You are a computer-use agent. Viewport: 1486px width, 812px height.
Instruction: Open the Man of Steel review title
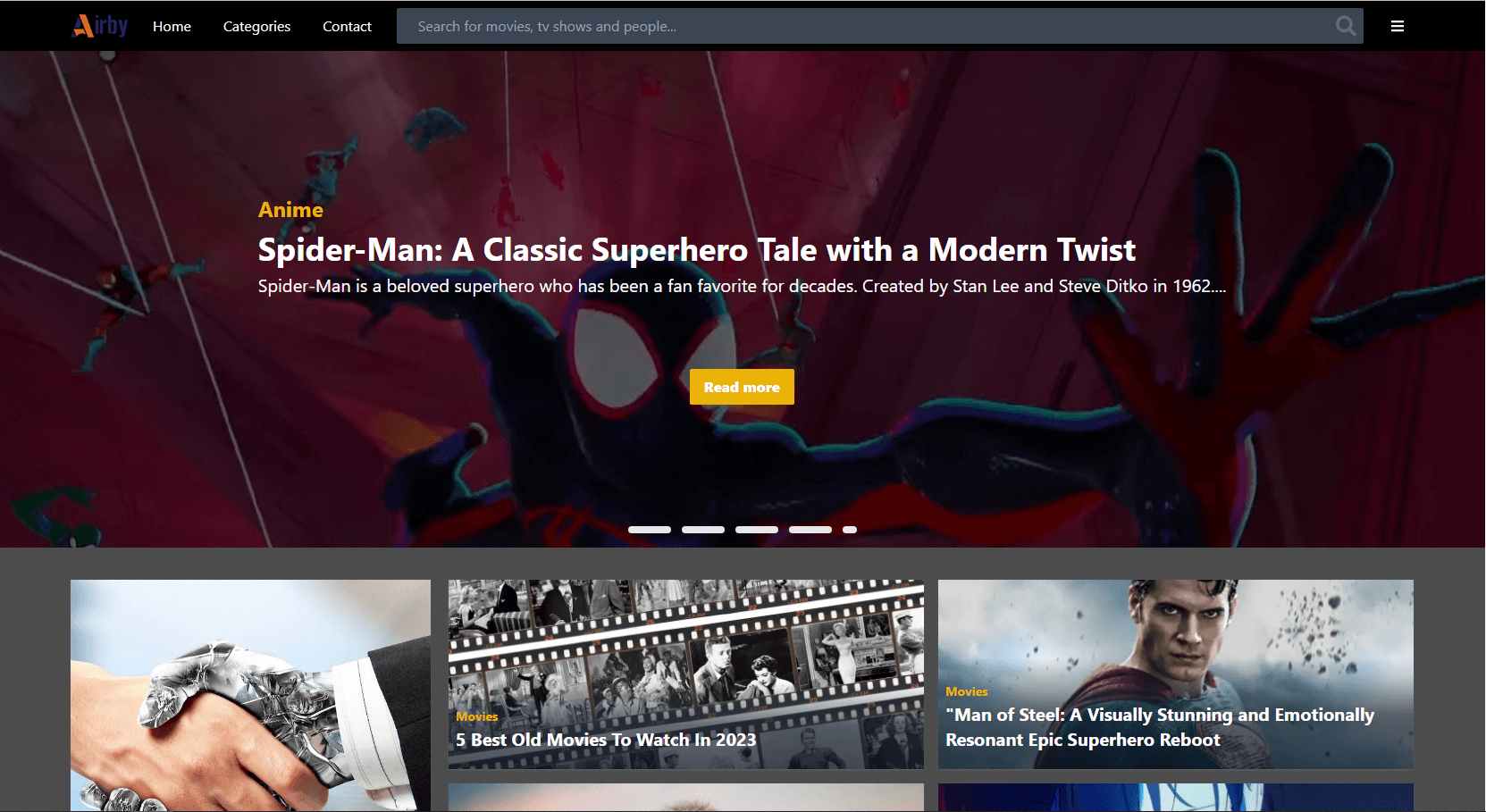(1159, 727)
